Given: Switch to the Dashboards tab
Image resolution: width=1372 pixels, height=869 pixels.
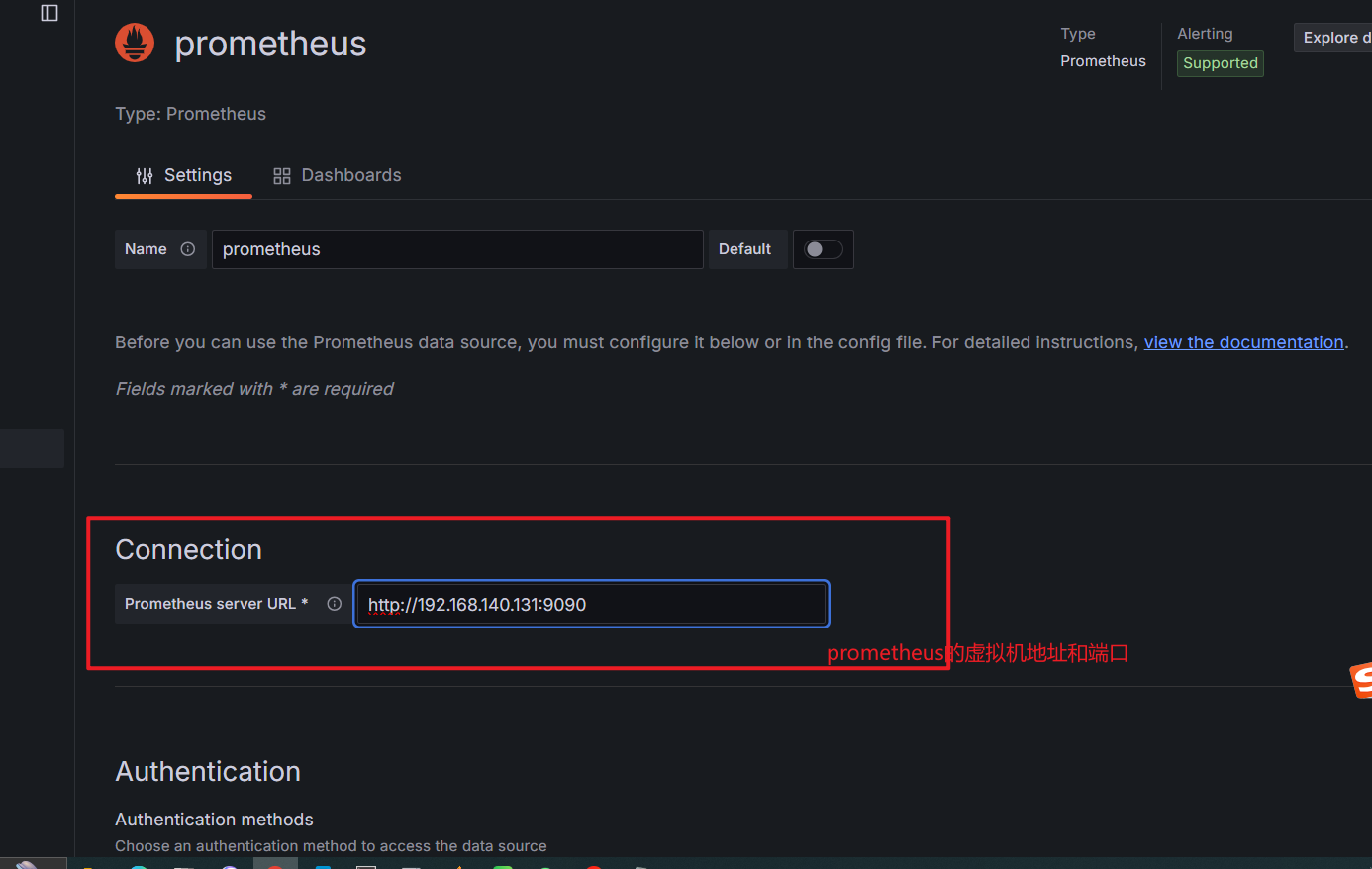Looking at the screenshot, I should coord(338,175).
